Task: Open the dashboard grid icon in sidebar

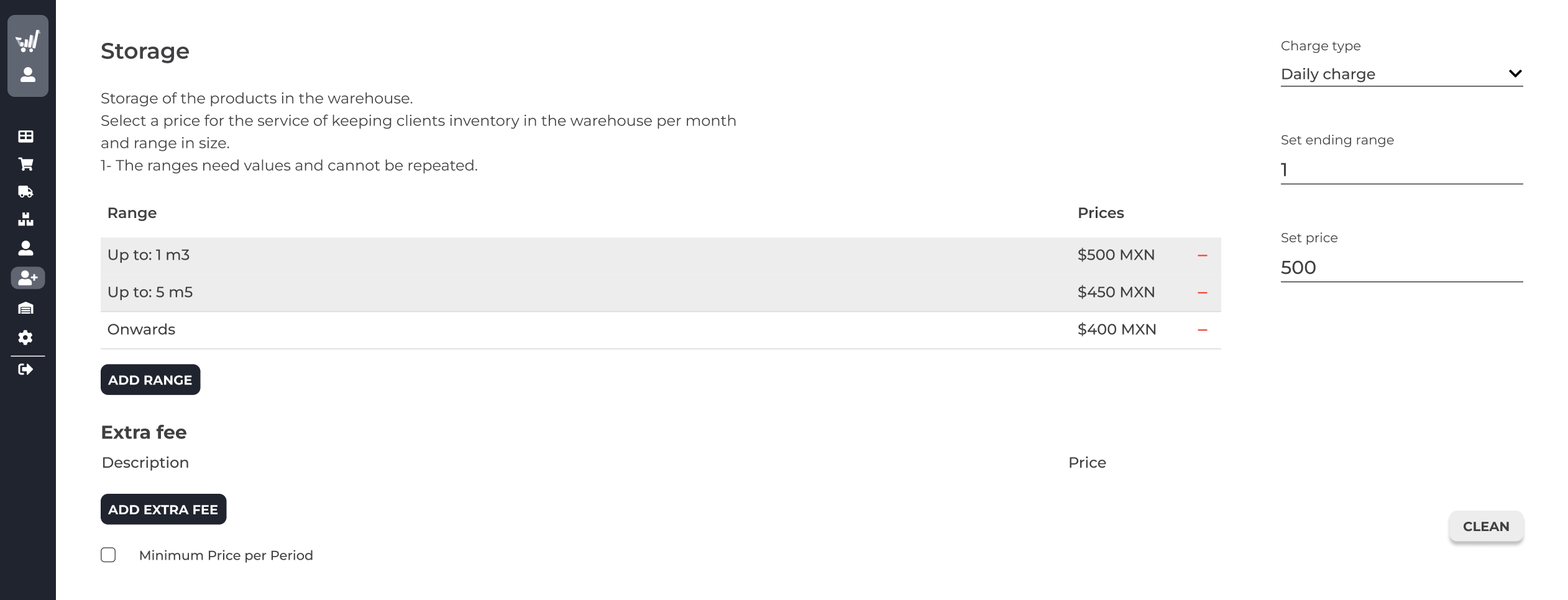Action: (25, 136)
